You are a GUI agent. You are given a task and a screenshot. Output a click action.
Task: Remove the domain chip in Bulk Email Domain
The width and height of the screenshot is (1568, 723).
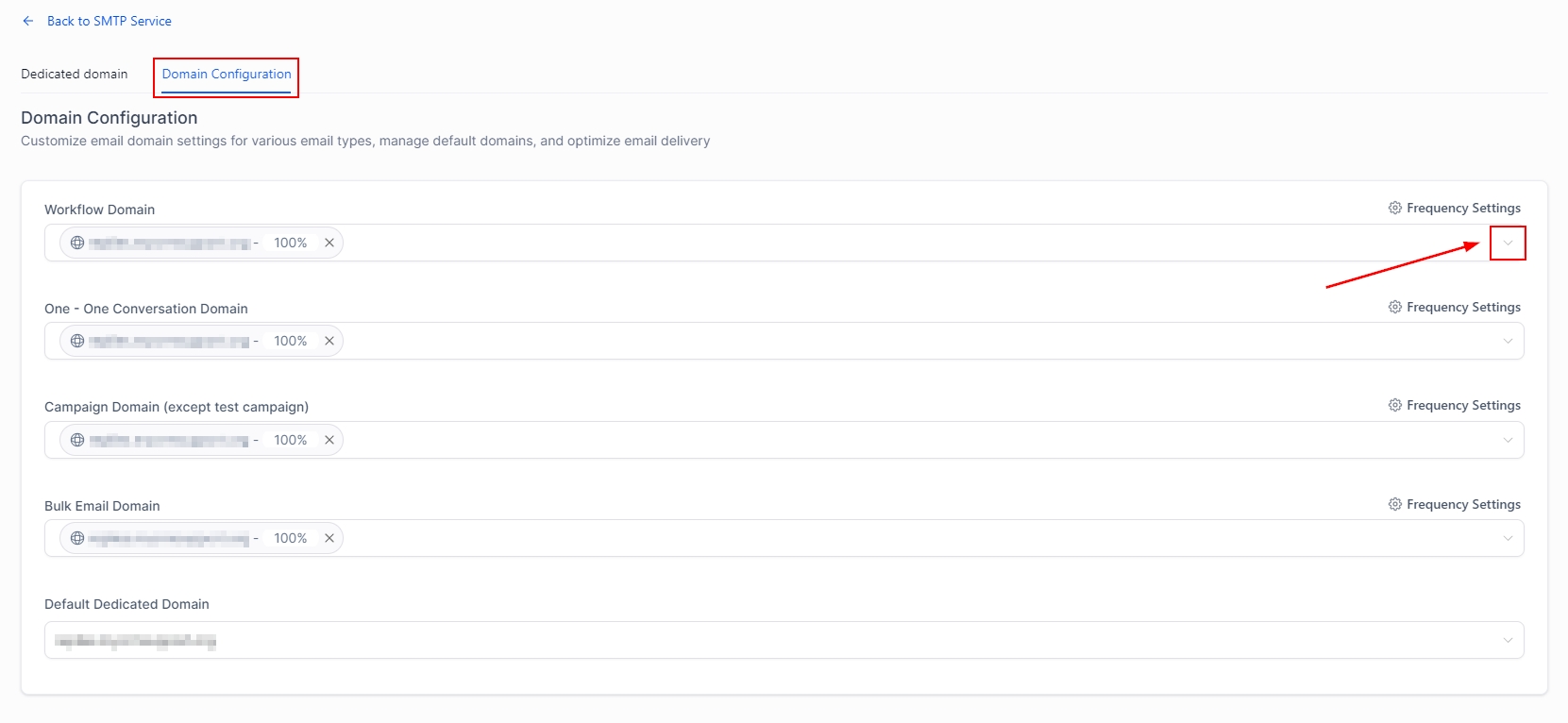329,538
